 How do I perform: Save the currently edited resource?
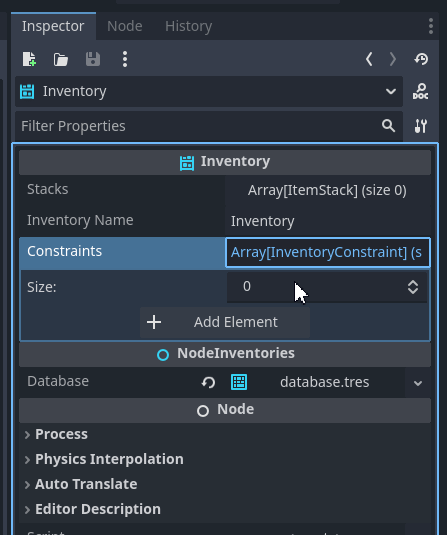coord(93,59)
